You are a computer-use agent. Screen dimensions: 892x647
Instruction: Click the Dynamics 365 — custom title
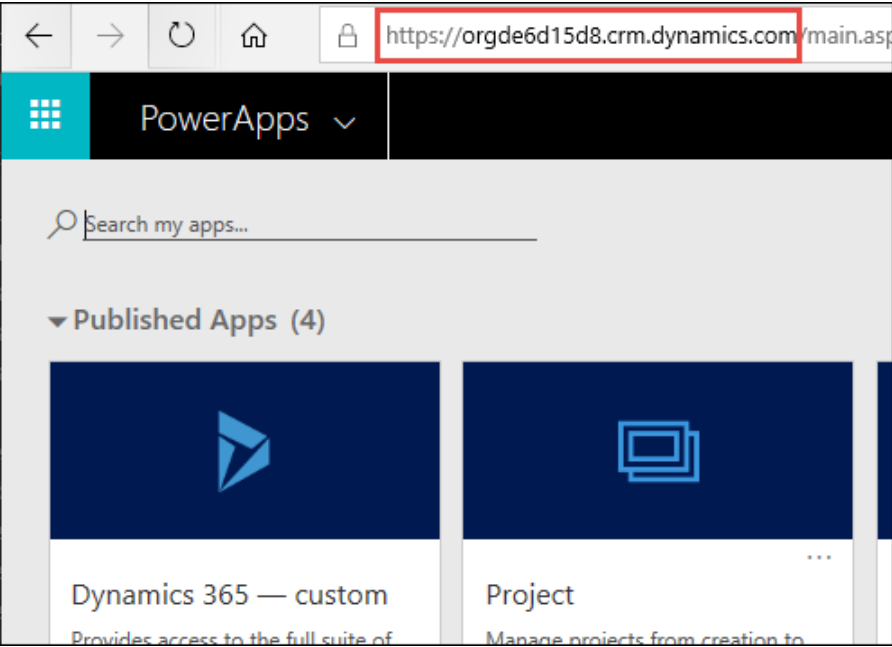230,595
